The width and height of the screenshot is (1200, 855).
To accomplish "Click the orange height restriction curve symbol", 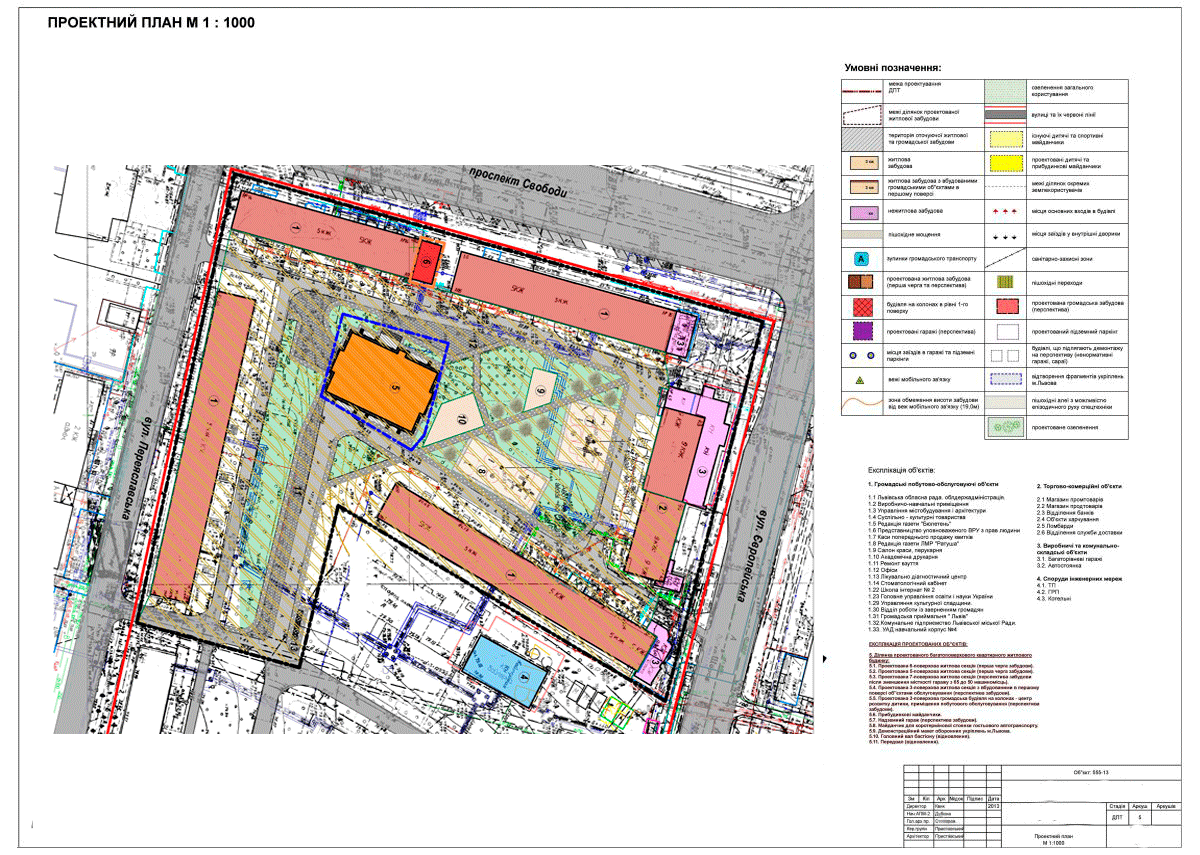I will (x=862, y=406).
